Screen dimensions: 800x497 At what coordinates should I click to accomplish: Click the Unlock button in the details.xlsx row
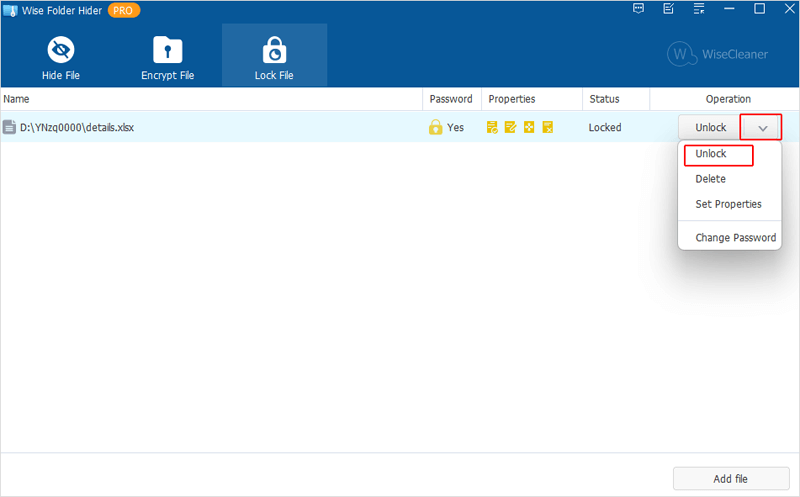tap(710, 127)
